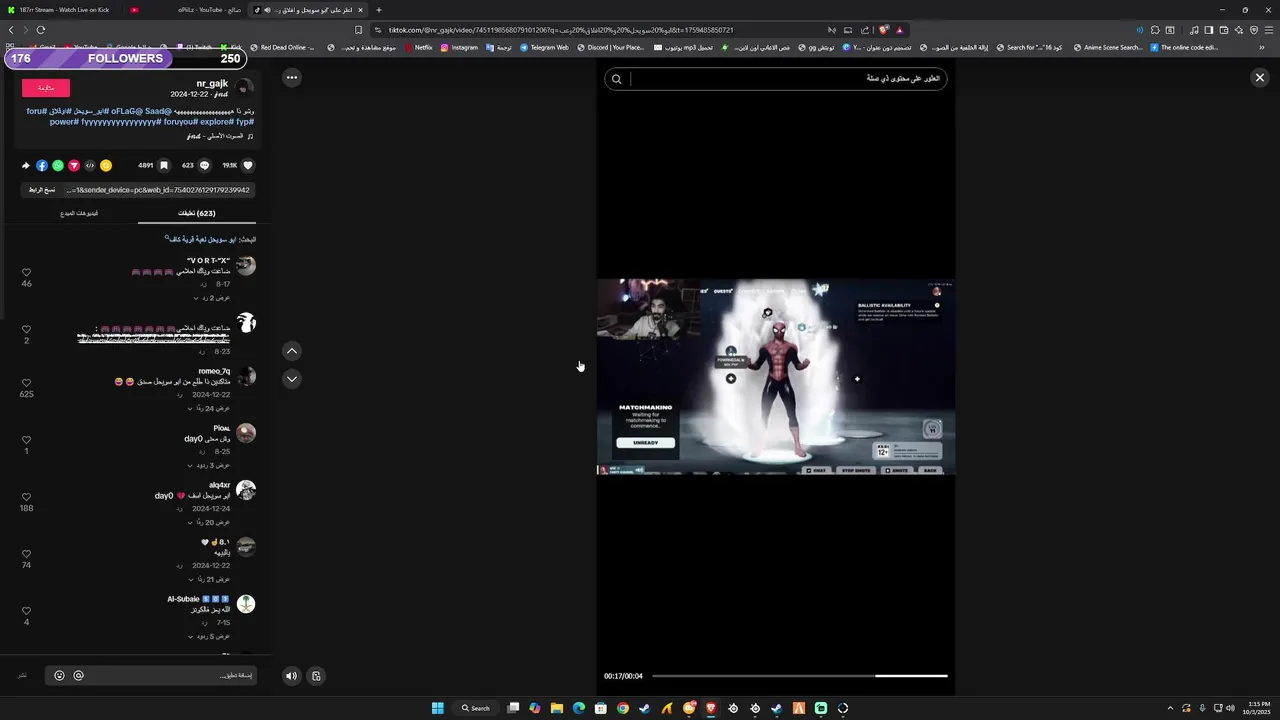Open nr_gajk profile avatar
Screen dimensions: 1280x720
click(245, 88)
